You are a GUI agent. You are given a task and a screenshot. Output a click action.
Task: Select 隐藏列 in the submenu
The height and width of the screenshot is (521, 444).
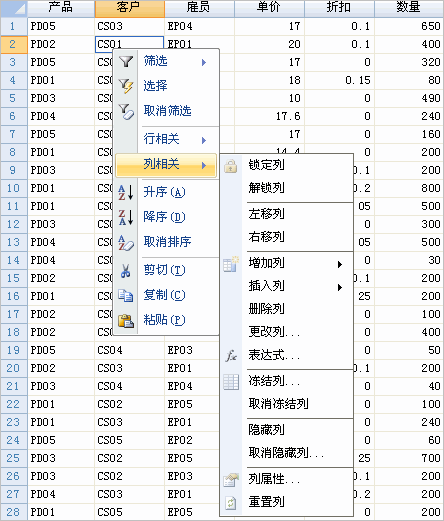point(287,430)
